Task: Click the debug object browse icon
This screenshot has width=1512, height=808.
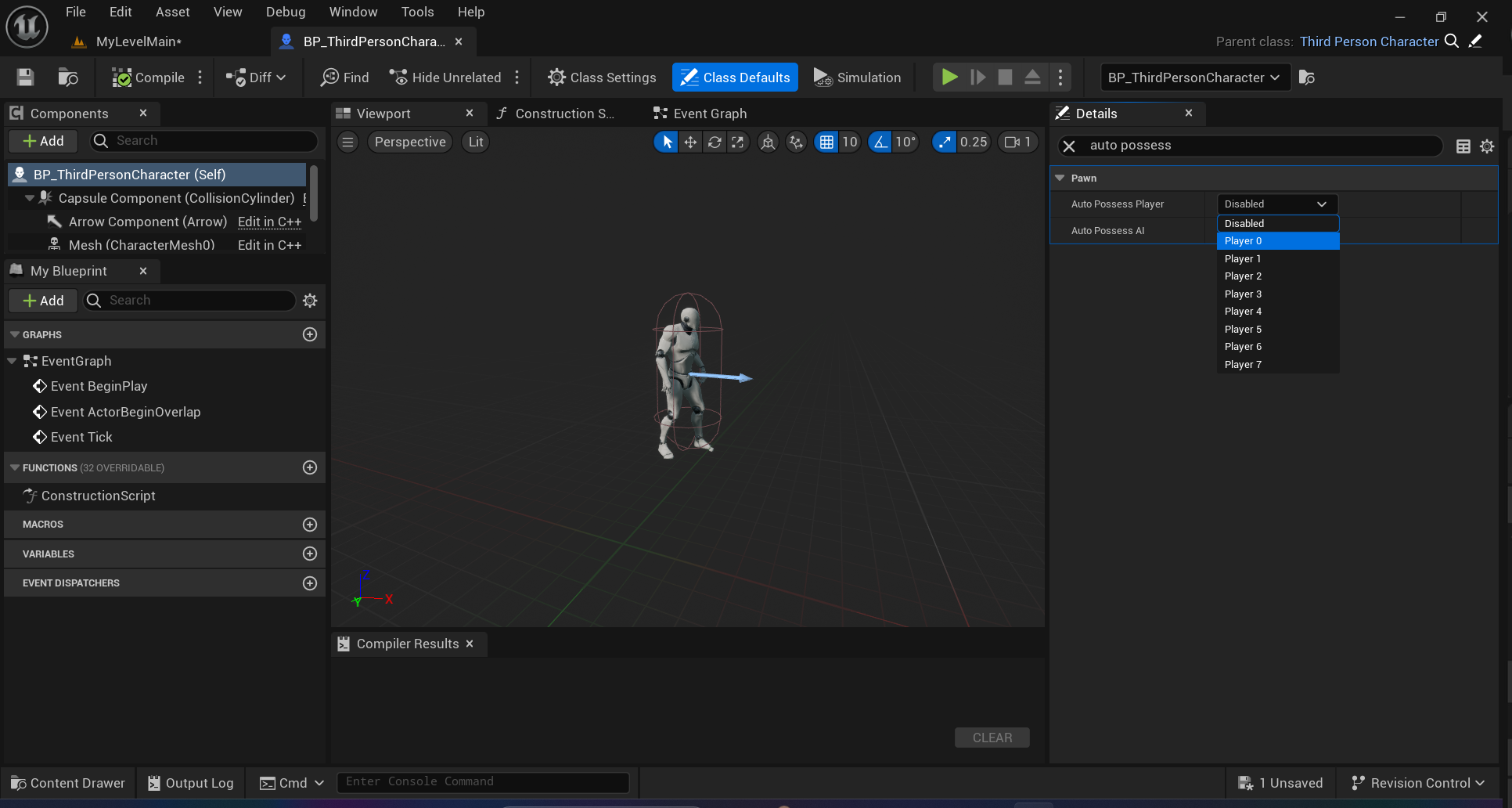Action: [1306, 77]
